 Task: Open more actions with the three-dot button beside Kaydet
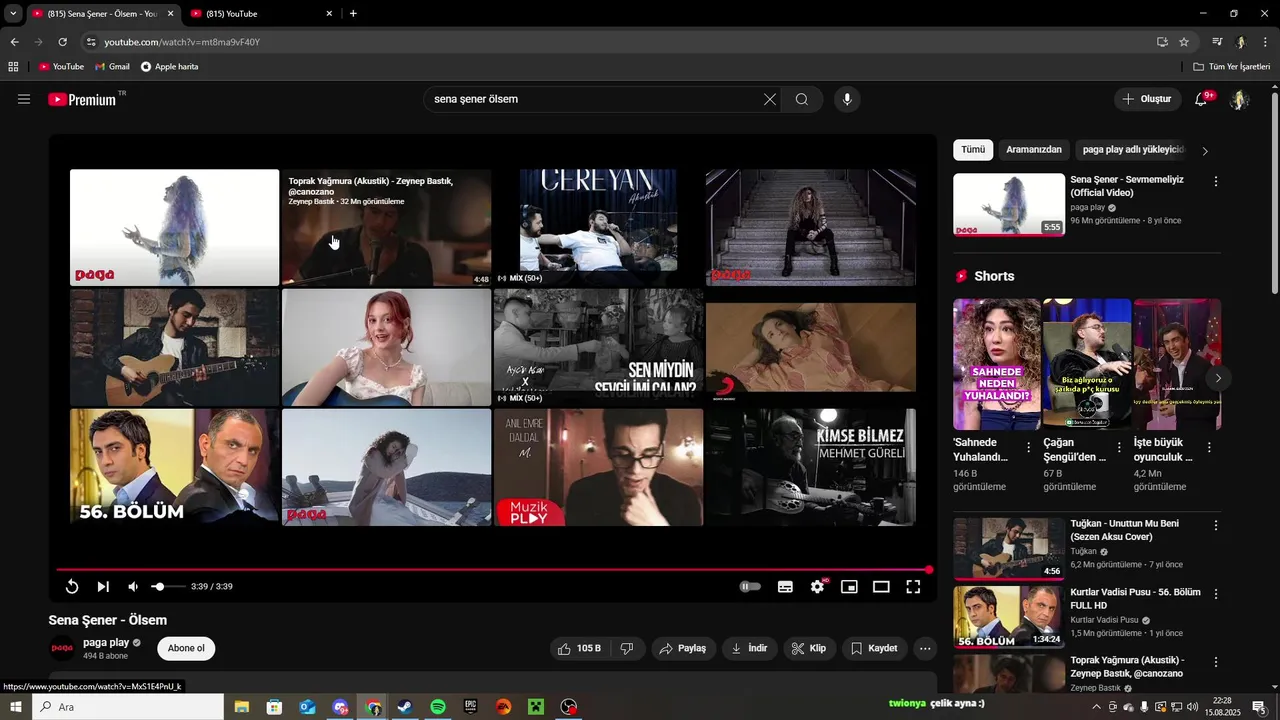click(x=925, y=648)
